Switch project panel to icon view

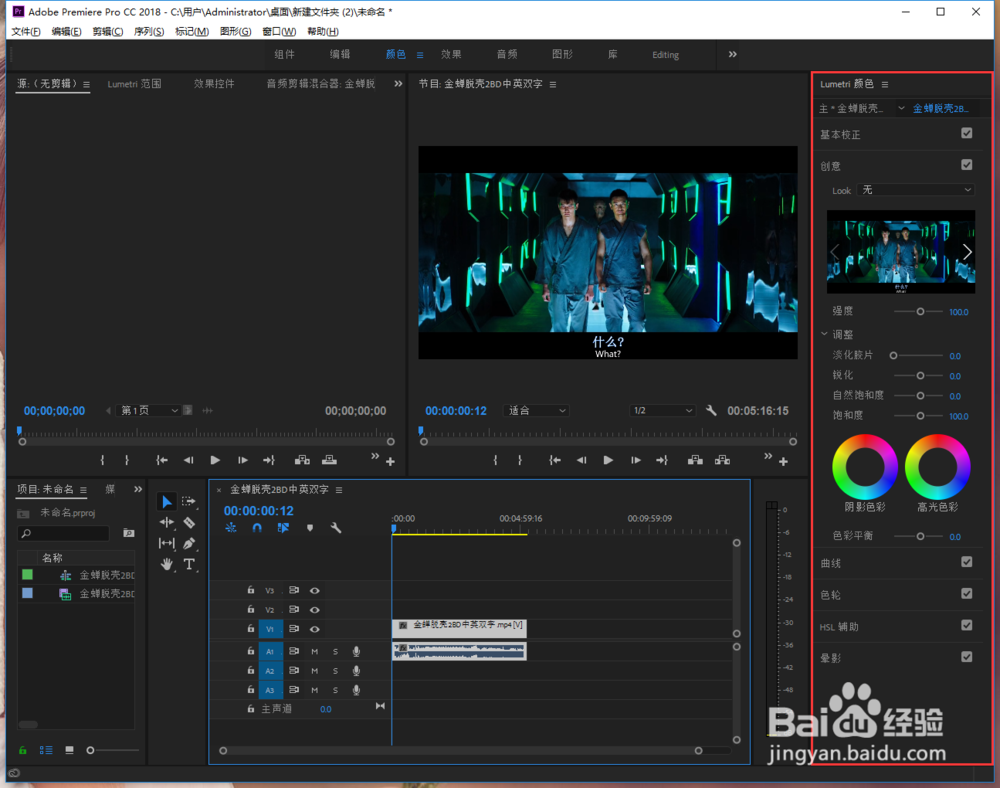(x=70, y=750)
